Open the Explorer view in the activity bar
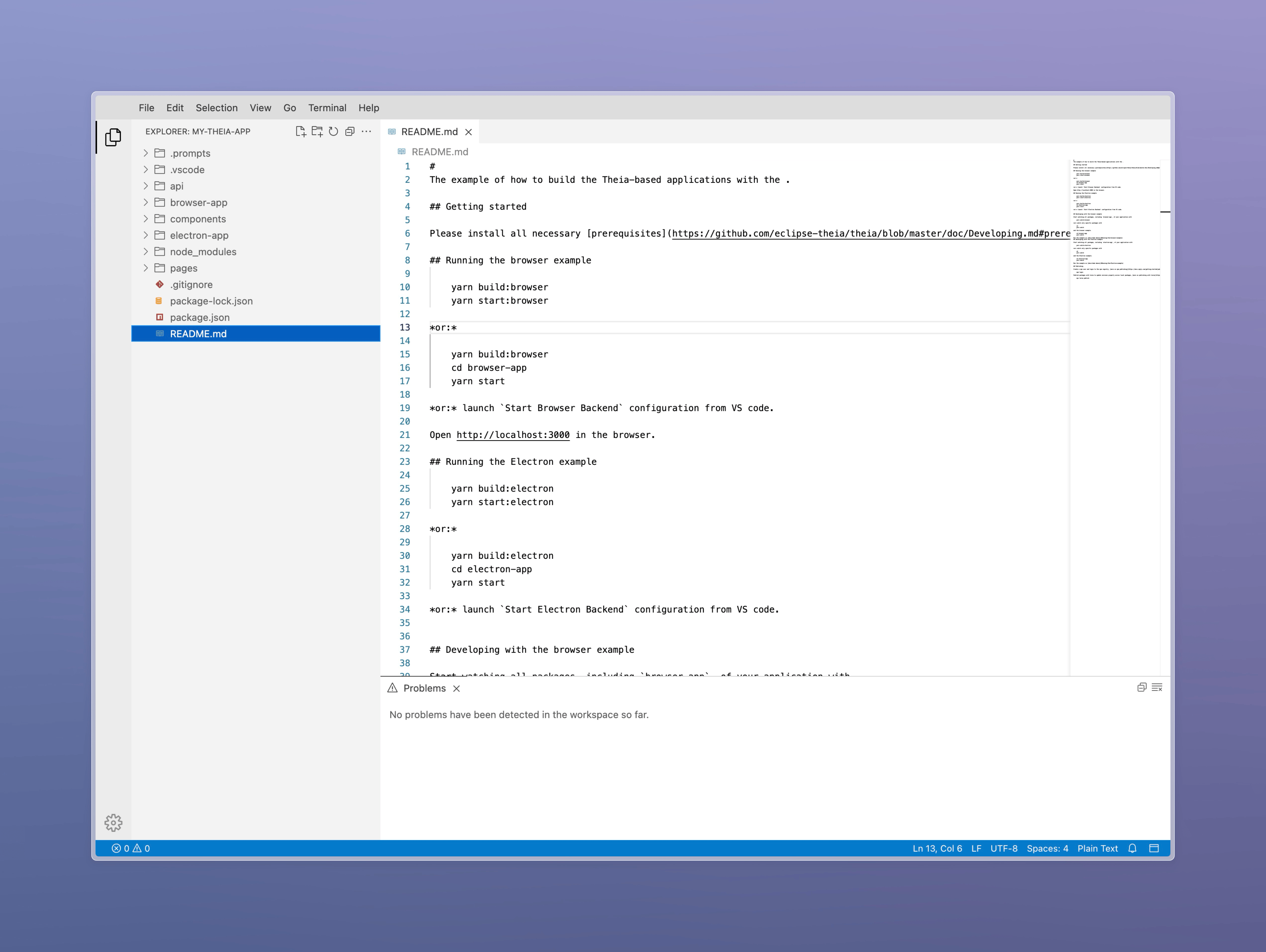Viewport: 1266px width, 952px height. coord(113,137)
